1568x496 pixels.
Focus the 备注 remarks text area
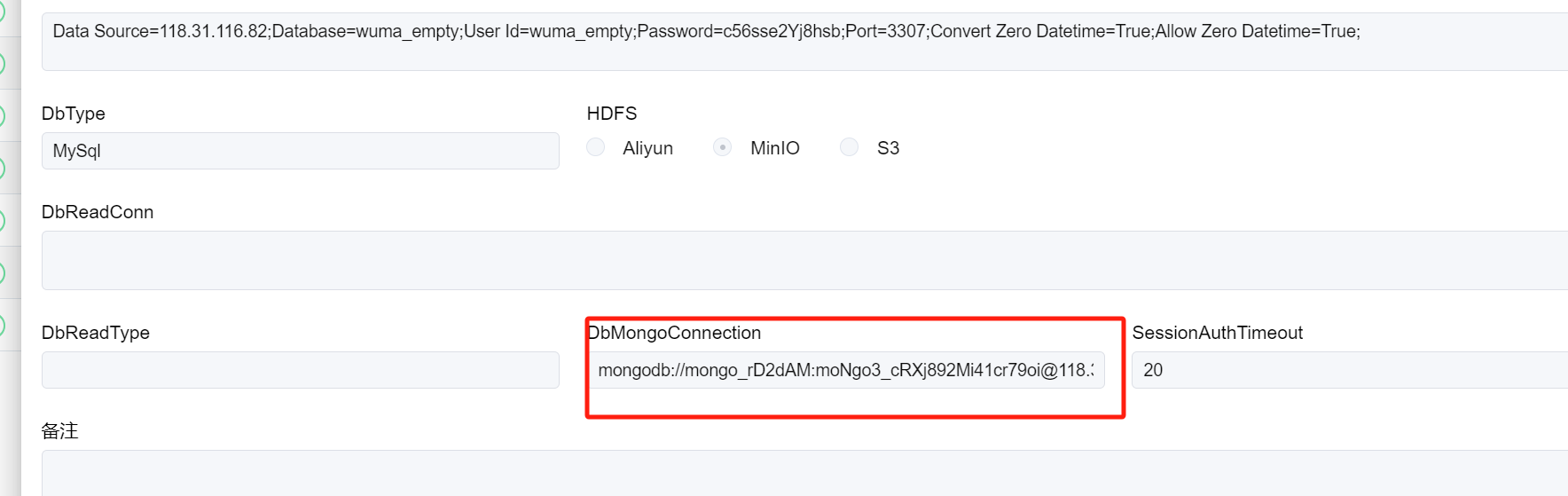click(798, 472)
